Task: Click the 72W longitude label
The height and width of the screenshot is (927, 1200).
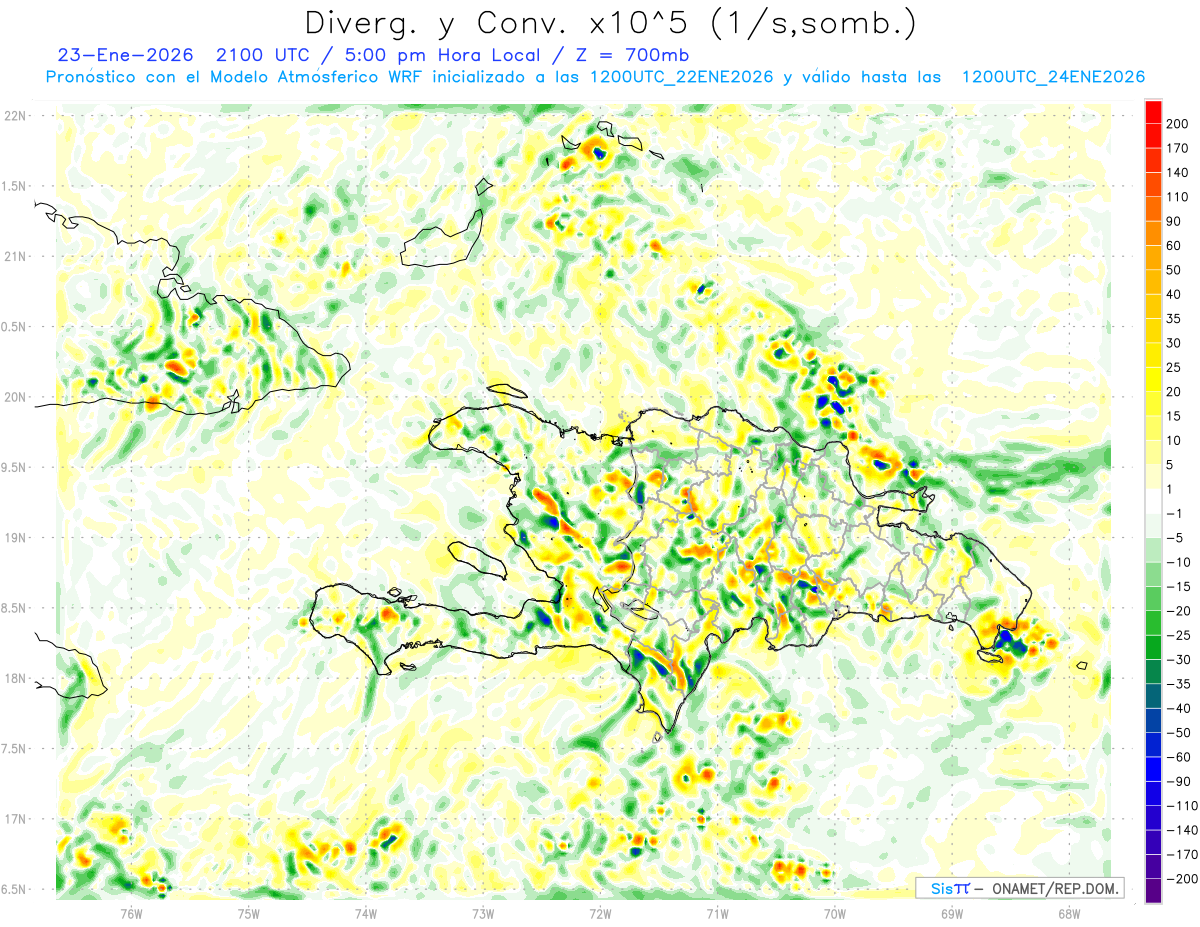Action: pos(600,912)
